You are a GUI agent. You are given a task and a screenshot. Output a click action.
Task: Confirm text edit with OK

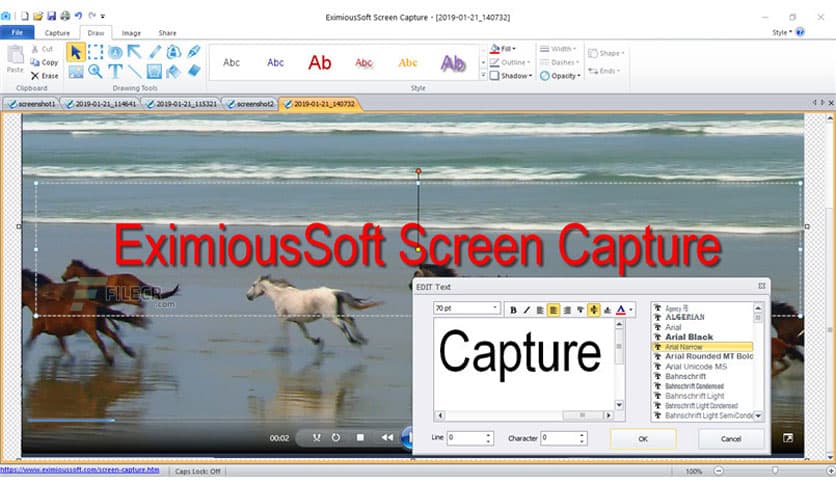point(643,439)
